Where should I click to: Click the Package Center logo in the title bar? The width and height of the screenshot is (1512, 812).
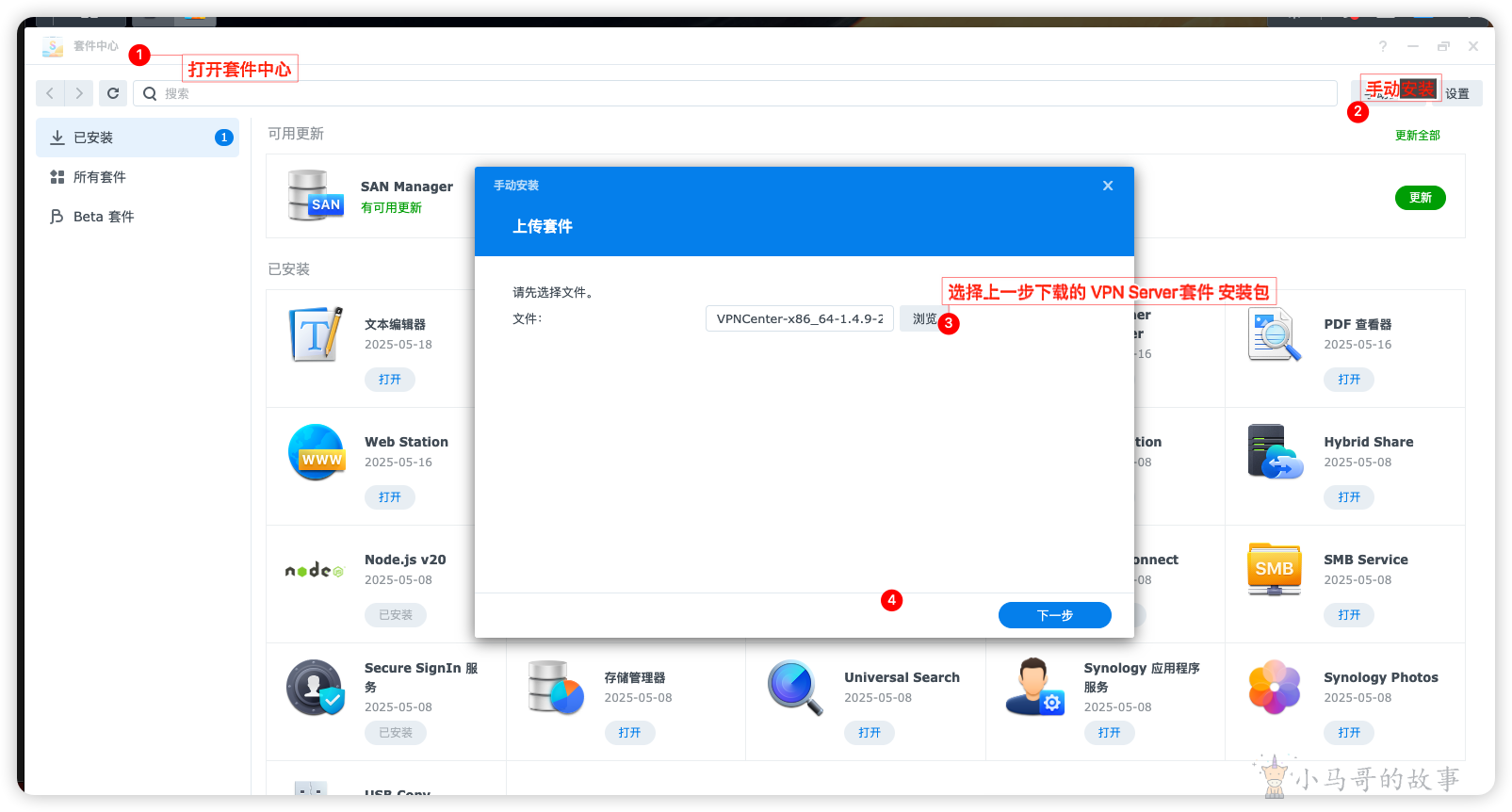coord(54,46)
